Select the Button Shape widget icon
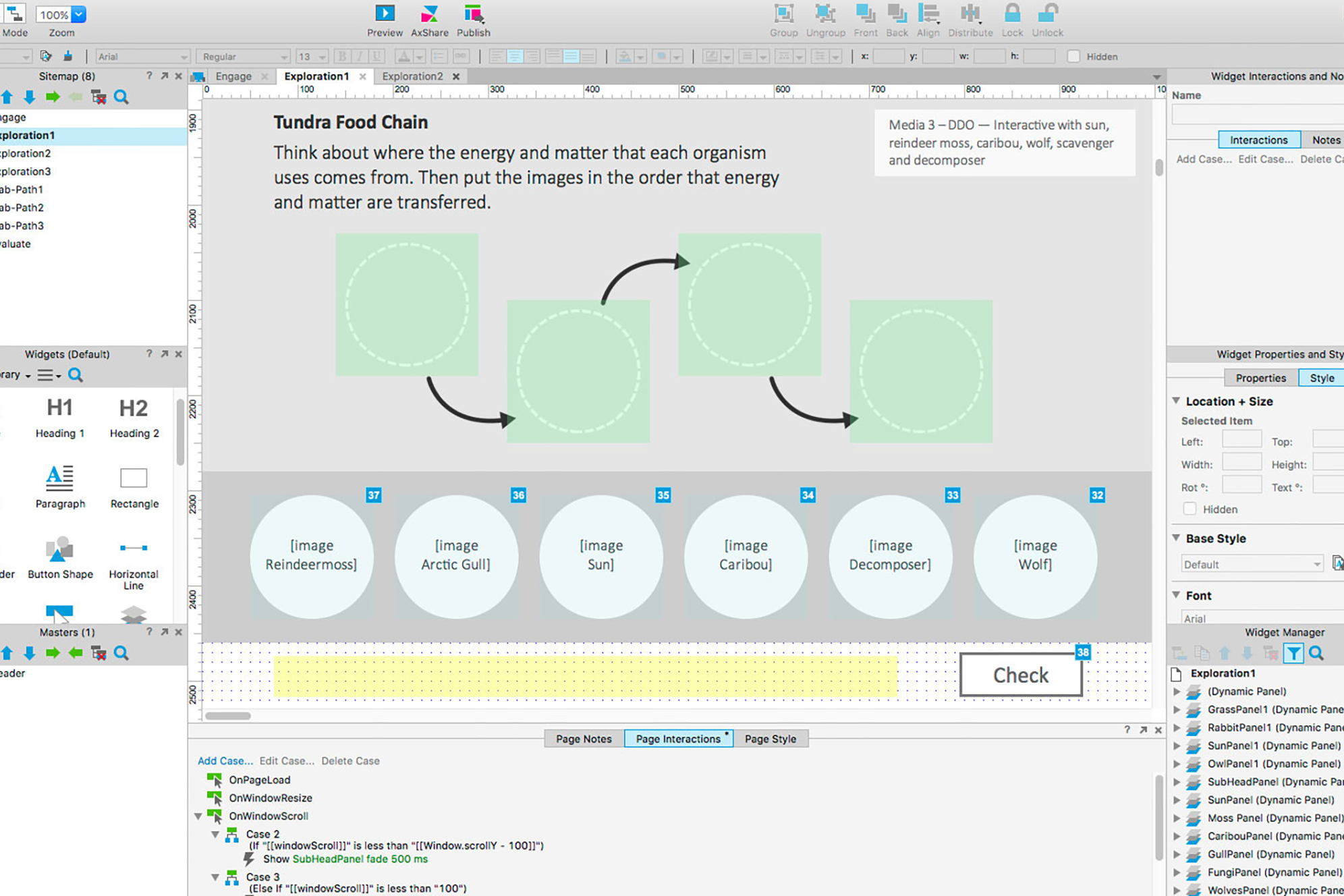The image size is (1344, 896). 59,549
